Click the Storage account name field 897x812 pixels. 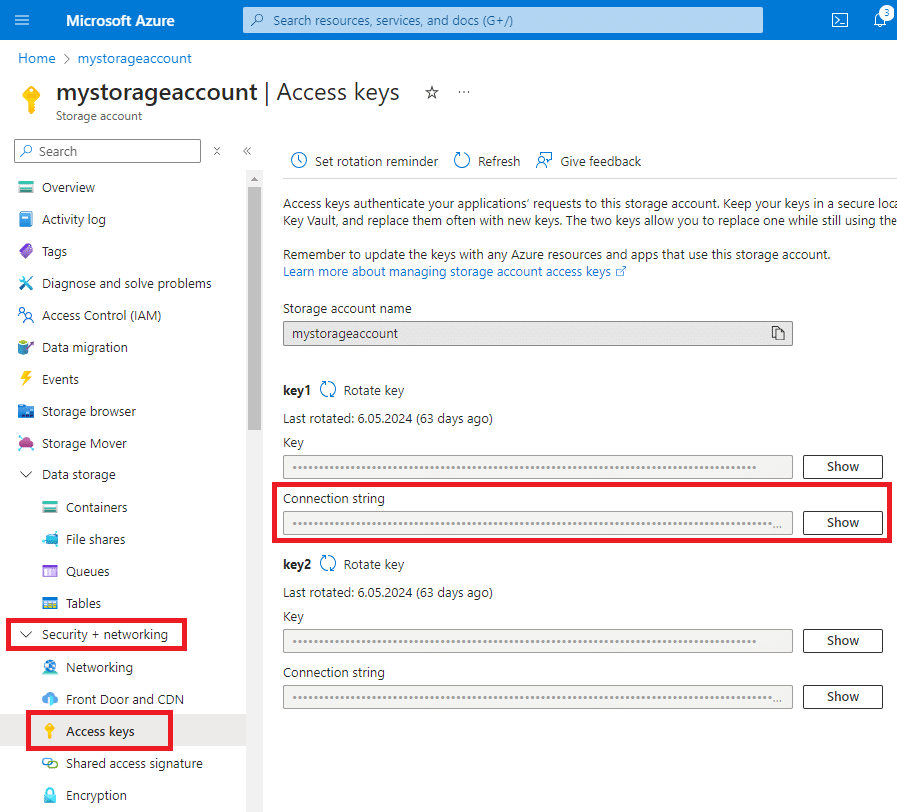(538, 333)
